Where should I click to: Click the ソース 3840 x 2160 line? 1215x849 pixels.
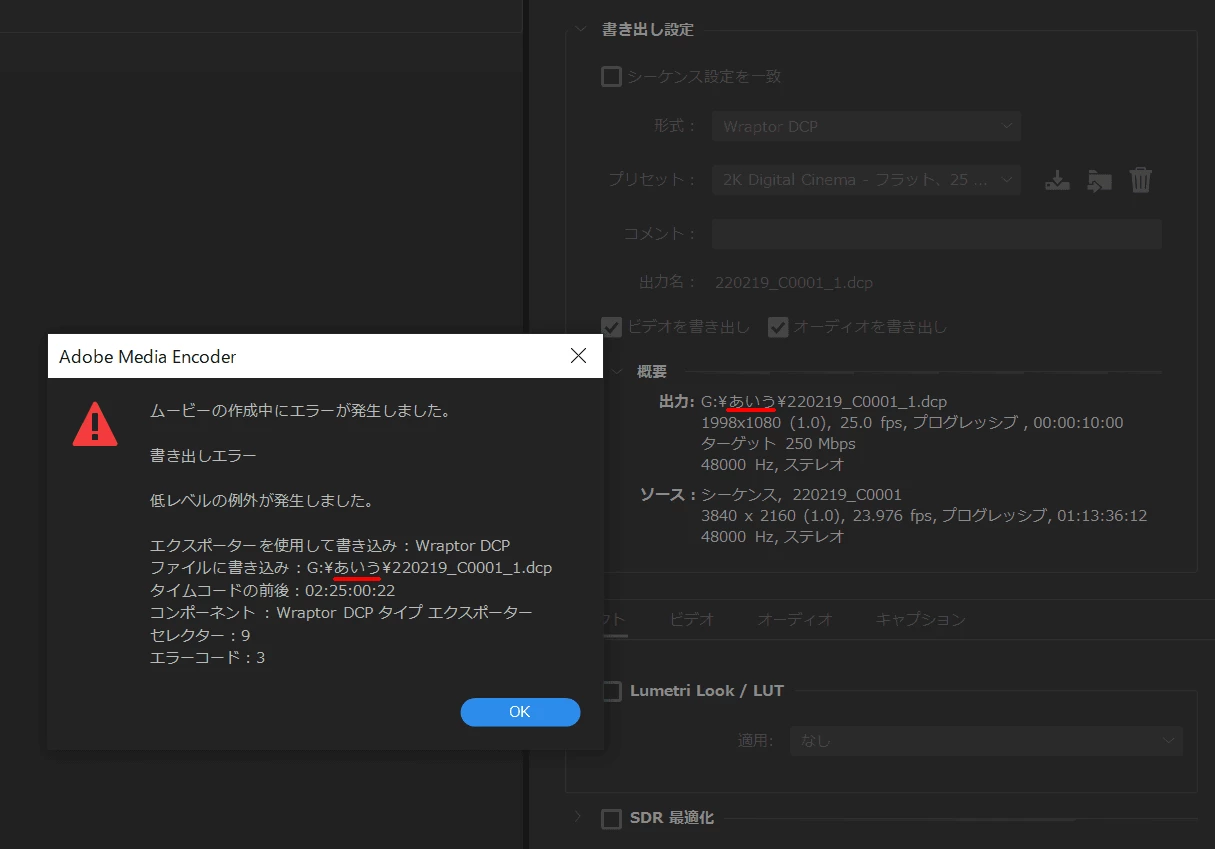[x=924, y=516]
